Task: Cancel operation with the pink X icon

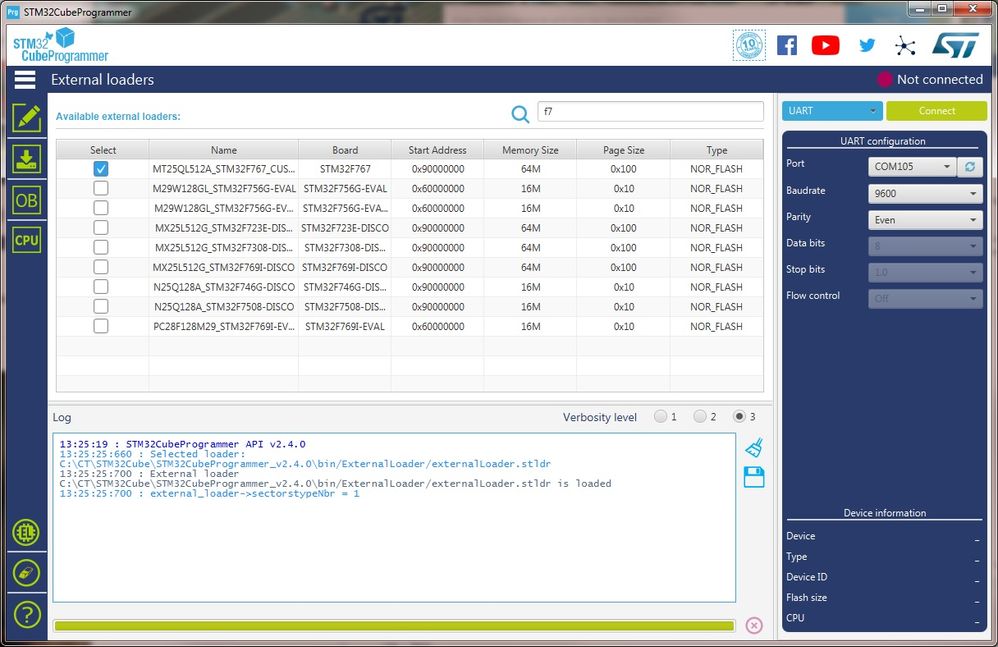Action: [754, 625]
